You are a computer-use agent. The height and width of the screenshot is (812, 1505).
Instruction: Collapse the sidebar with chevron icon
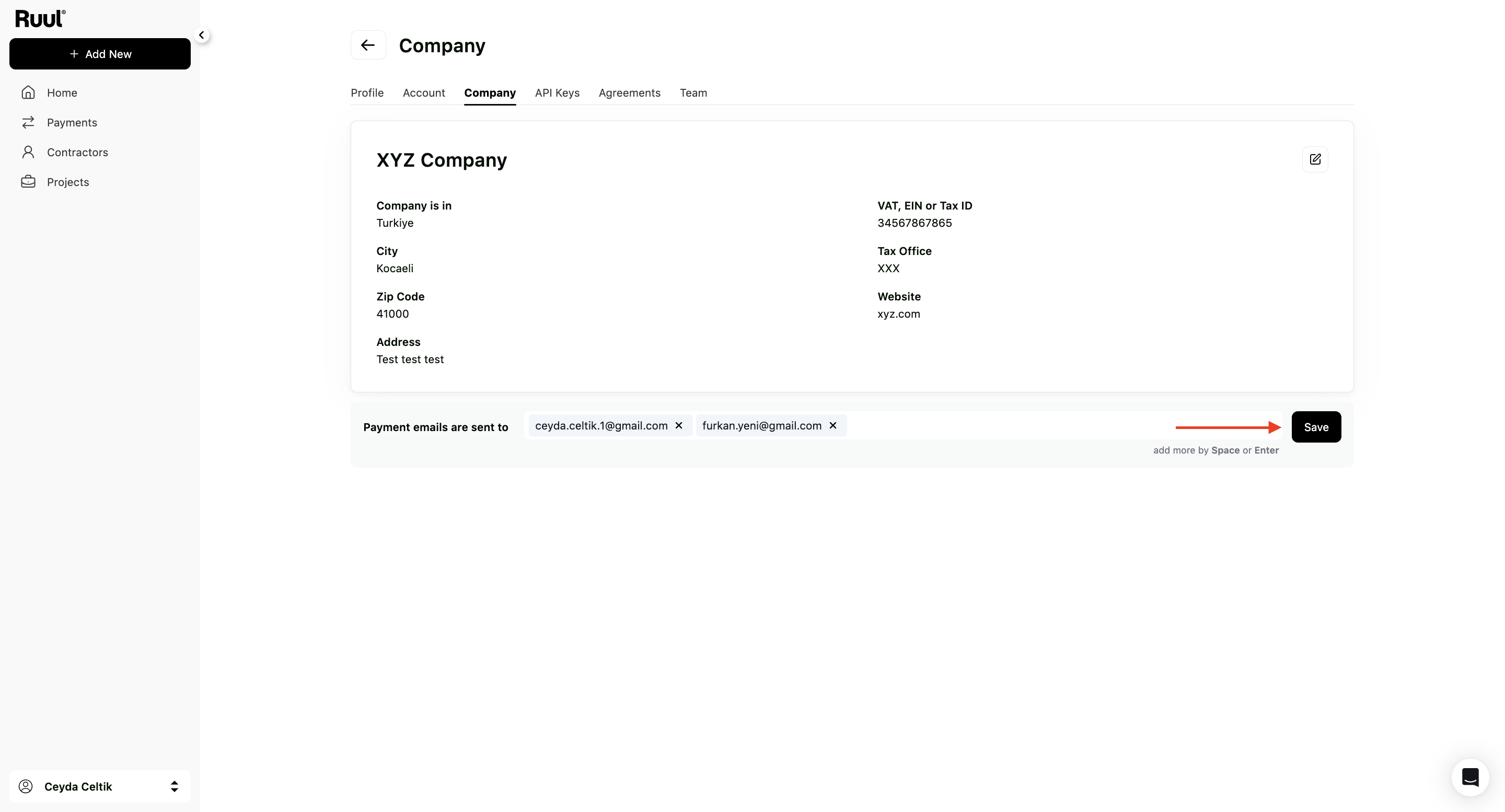(x=202, y=35)
